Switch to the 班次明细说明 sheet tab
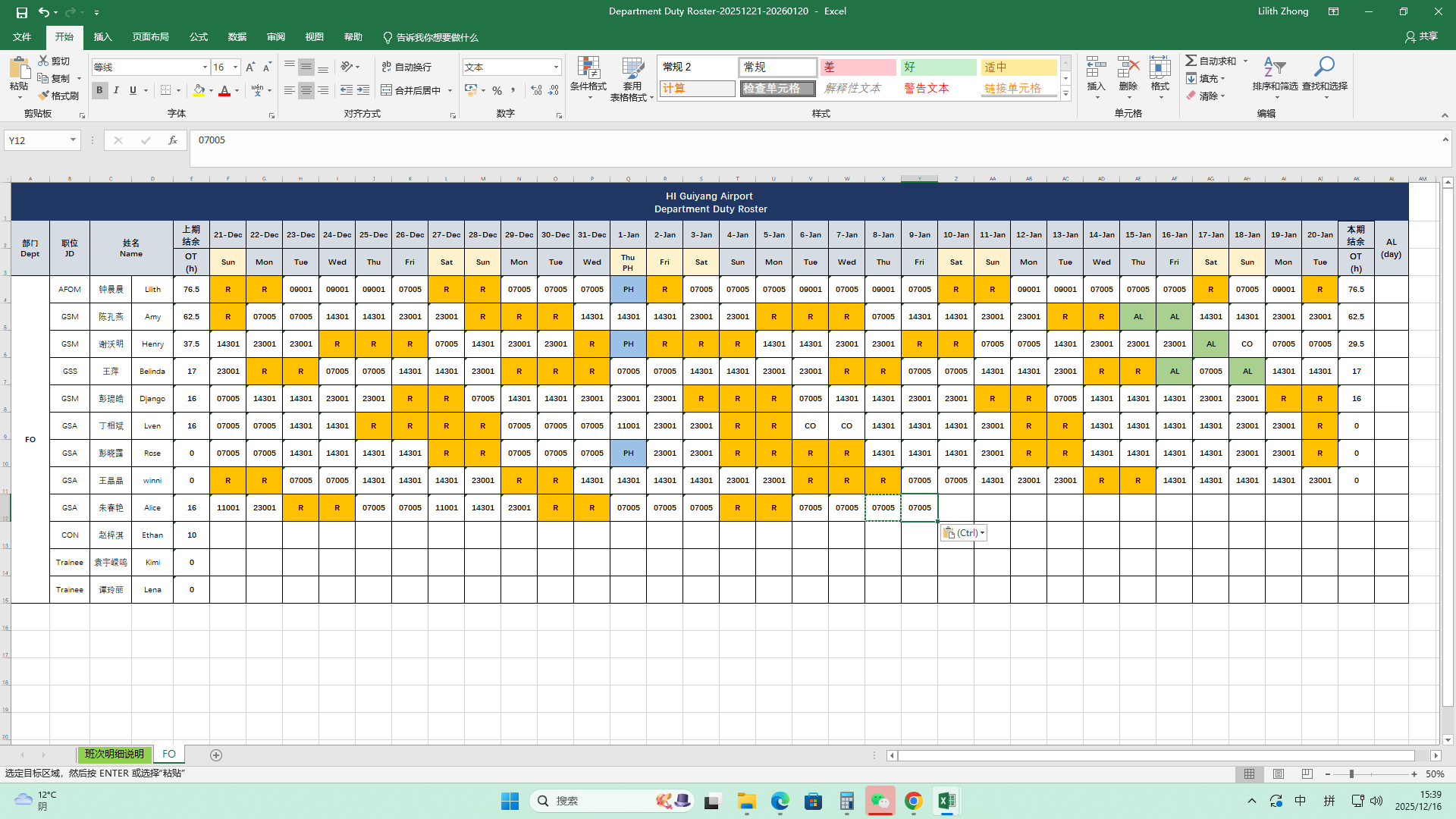Image resolution: width=1456 pixels, height=819 pixels. tap(114, 755)
